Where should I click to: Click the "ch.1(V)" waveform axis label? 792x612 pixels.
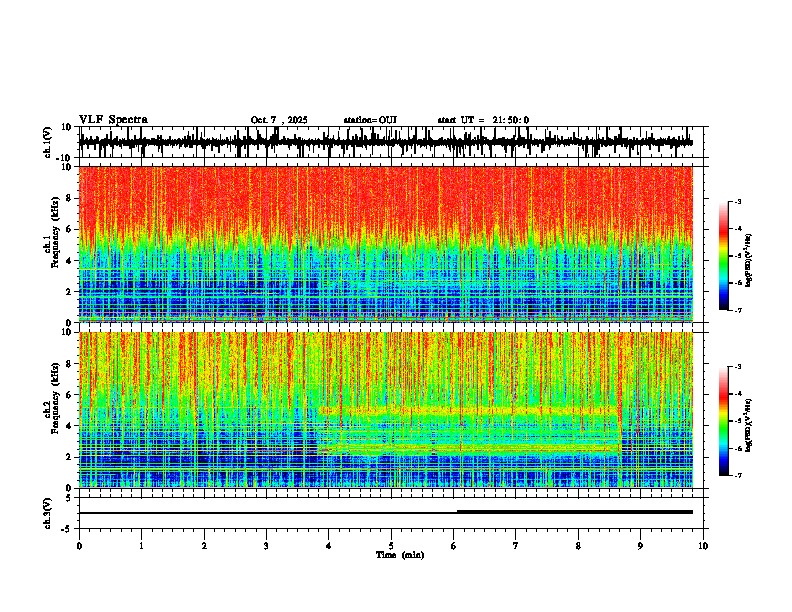pos(48,142)
